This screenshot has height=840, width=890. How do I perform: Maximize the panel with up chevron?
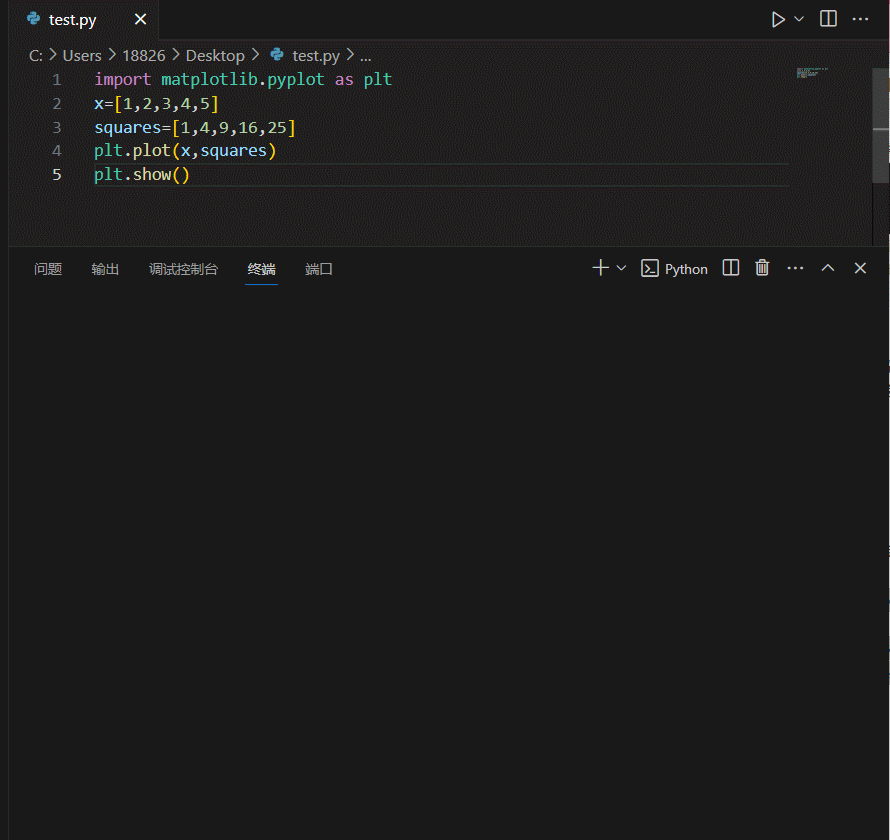pyautogui.click(x=828, y=268)
